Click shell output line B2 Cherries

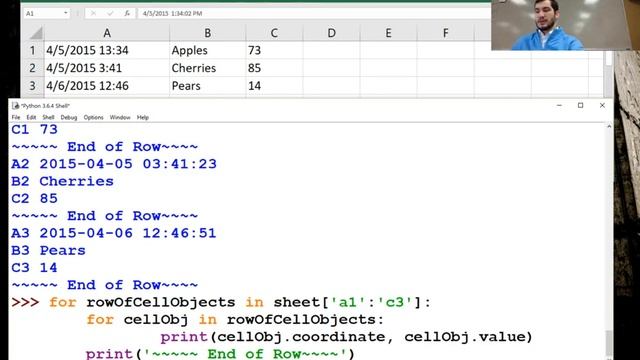pos(62,181)
